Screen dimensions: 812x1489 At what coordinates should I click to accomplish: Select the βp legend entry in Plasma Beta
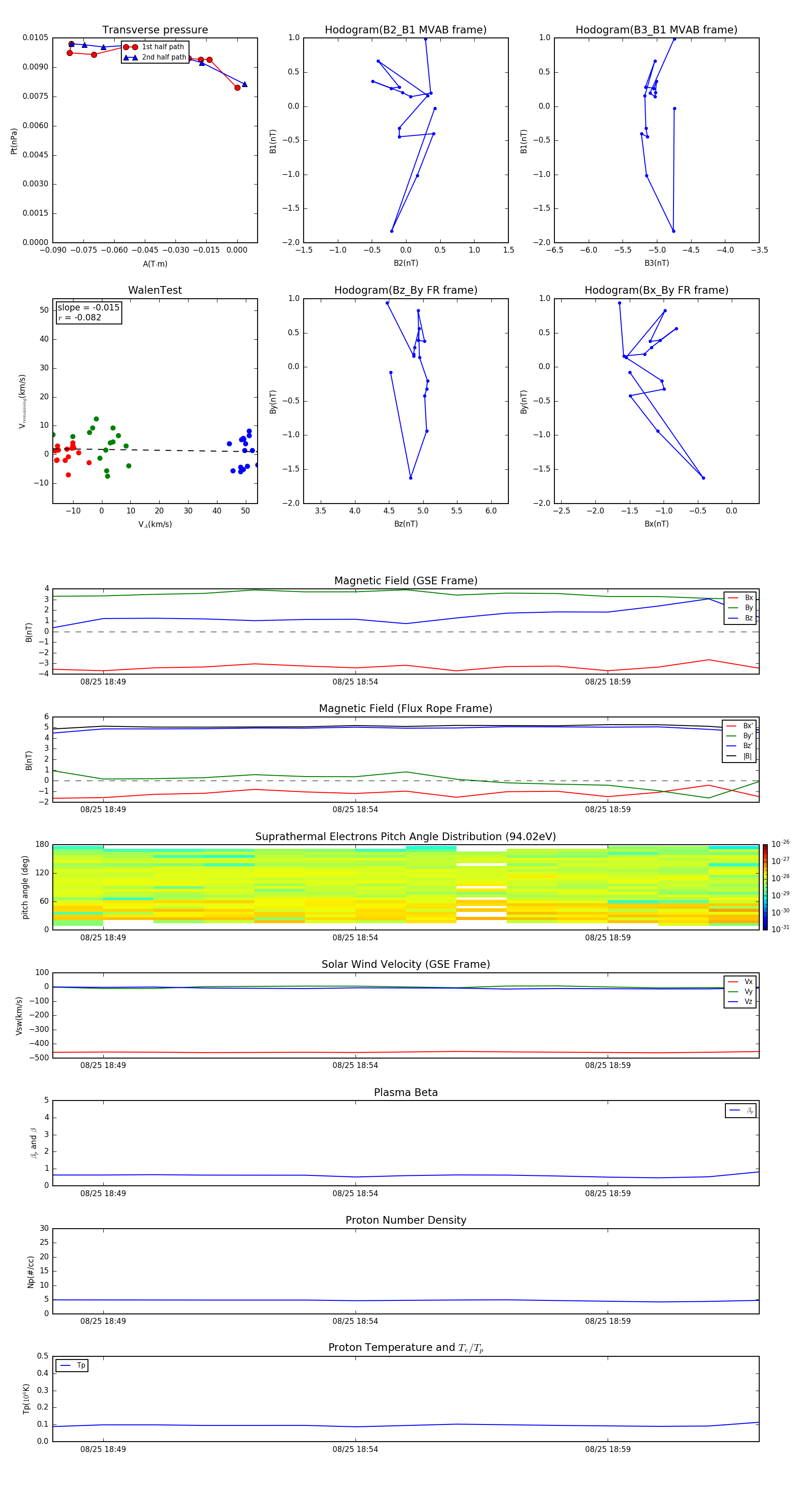point(741,1110)
